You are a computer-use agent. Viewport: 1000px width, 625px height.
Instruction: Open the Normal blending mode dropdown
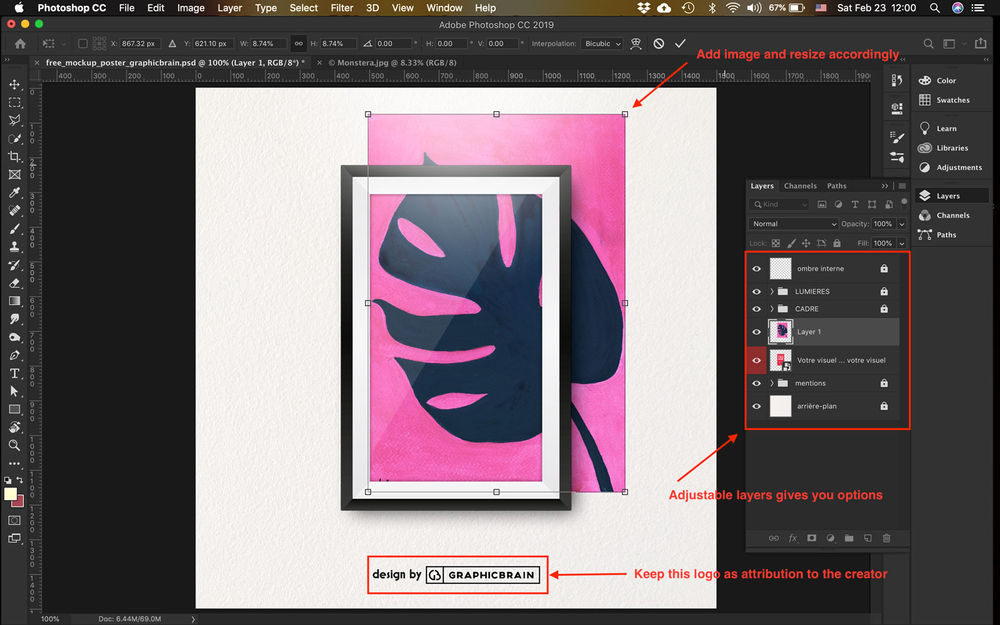click(x=793, y=223)
